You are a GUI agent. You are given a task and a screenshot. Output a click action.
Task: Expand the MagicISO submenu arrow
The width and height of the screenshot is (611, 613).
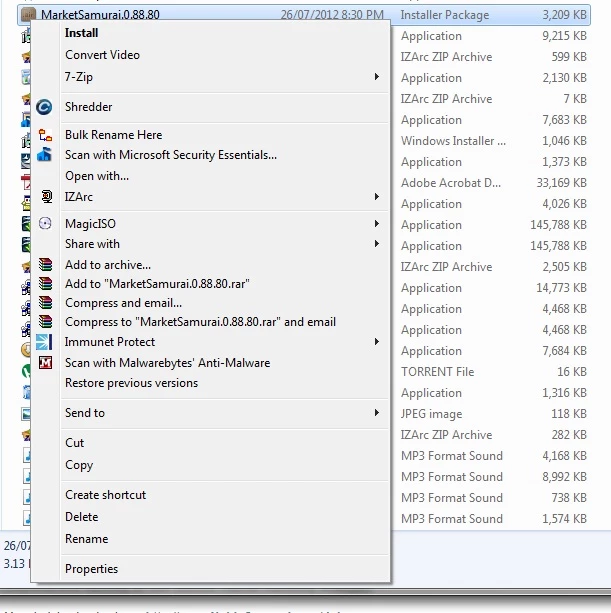(376, 224)
